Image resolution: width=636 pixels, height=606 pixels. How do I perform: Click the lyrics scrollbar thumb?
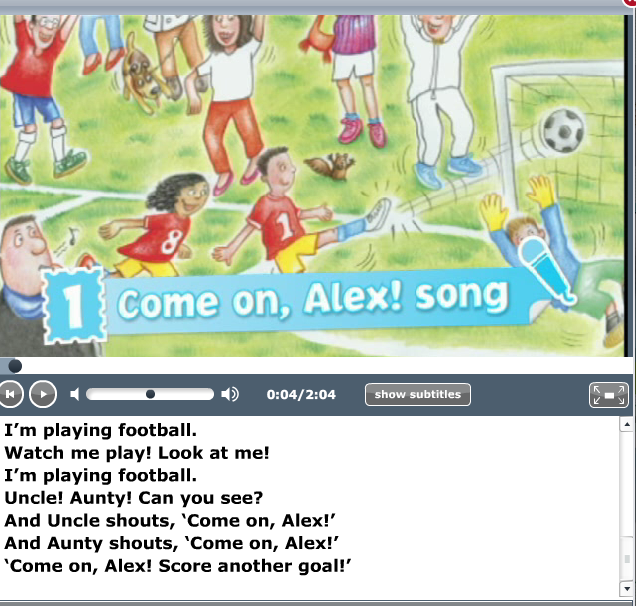click(627, 559)
